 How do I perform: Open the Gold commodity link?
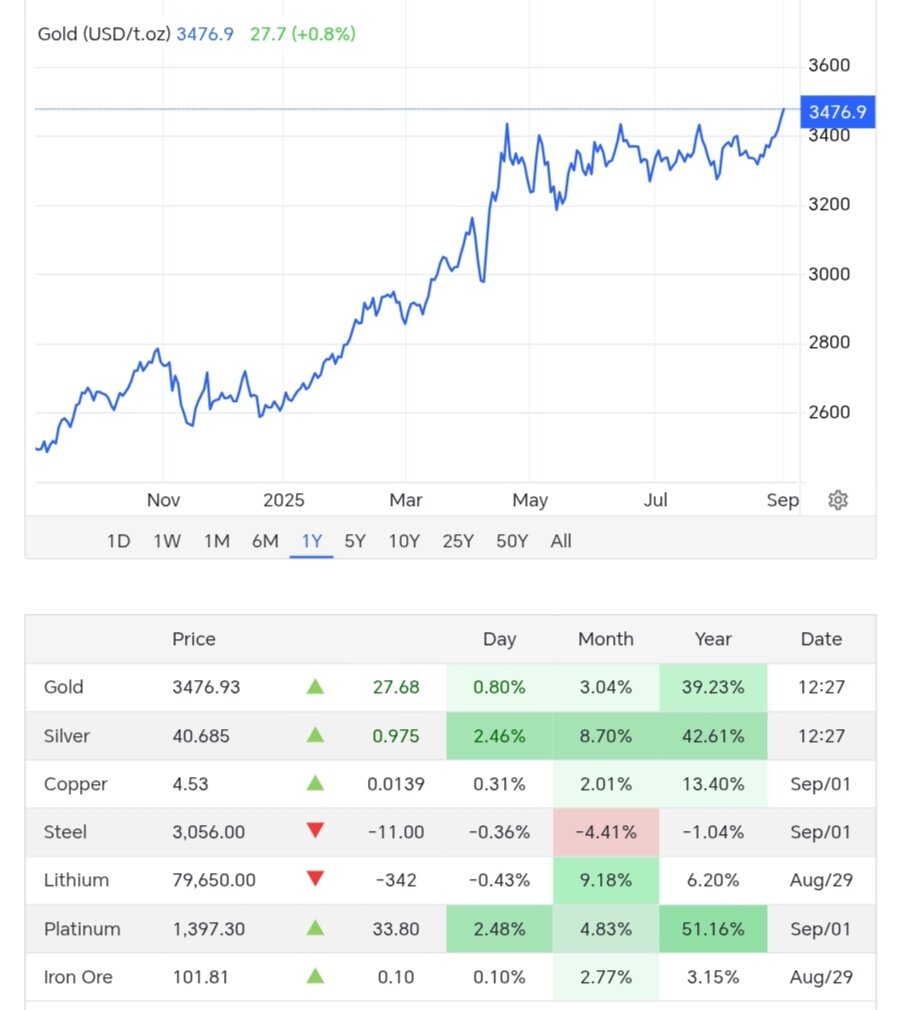(x=64, y=687)
